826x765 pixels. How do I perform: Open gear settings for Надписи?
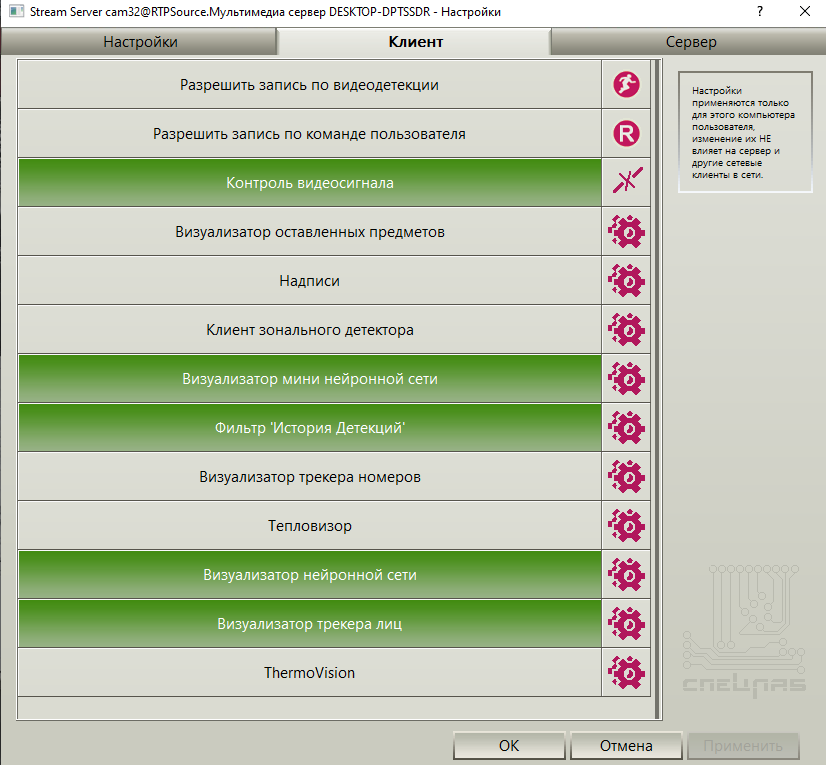pos(626,280)
